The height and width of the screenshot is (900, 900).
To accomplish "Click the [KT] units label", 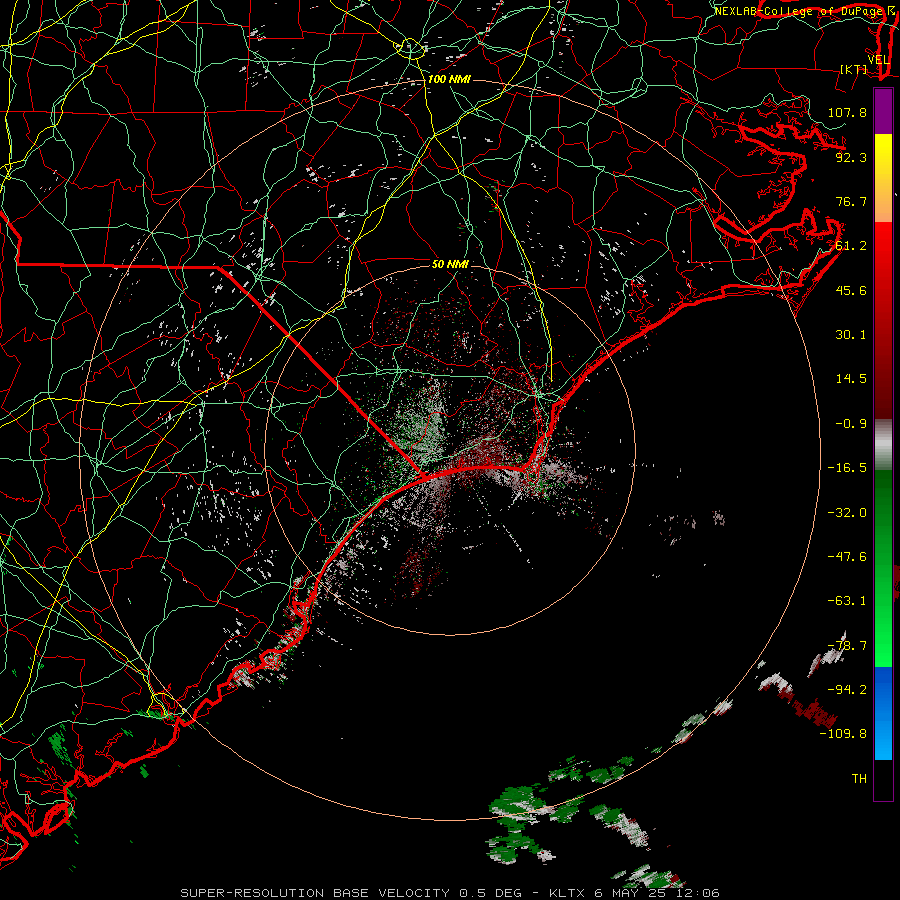I will tap(854, 69).
